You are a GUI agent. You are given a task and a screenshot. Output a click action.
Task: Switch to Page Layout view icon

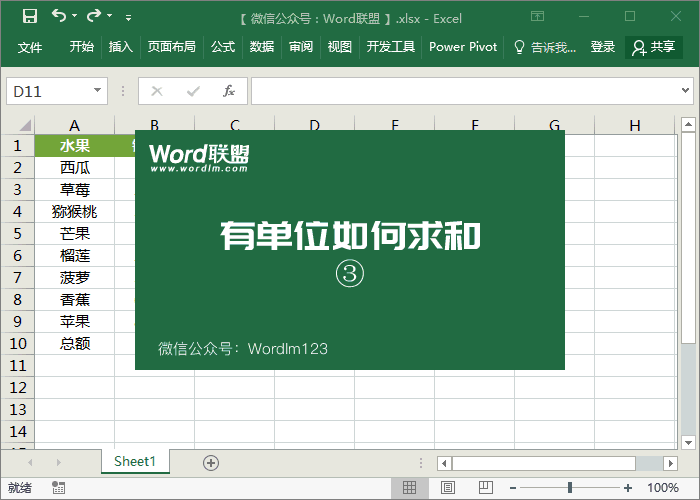point(448,488)
